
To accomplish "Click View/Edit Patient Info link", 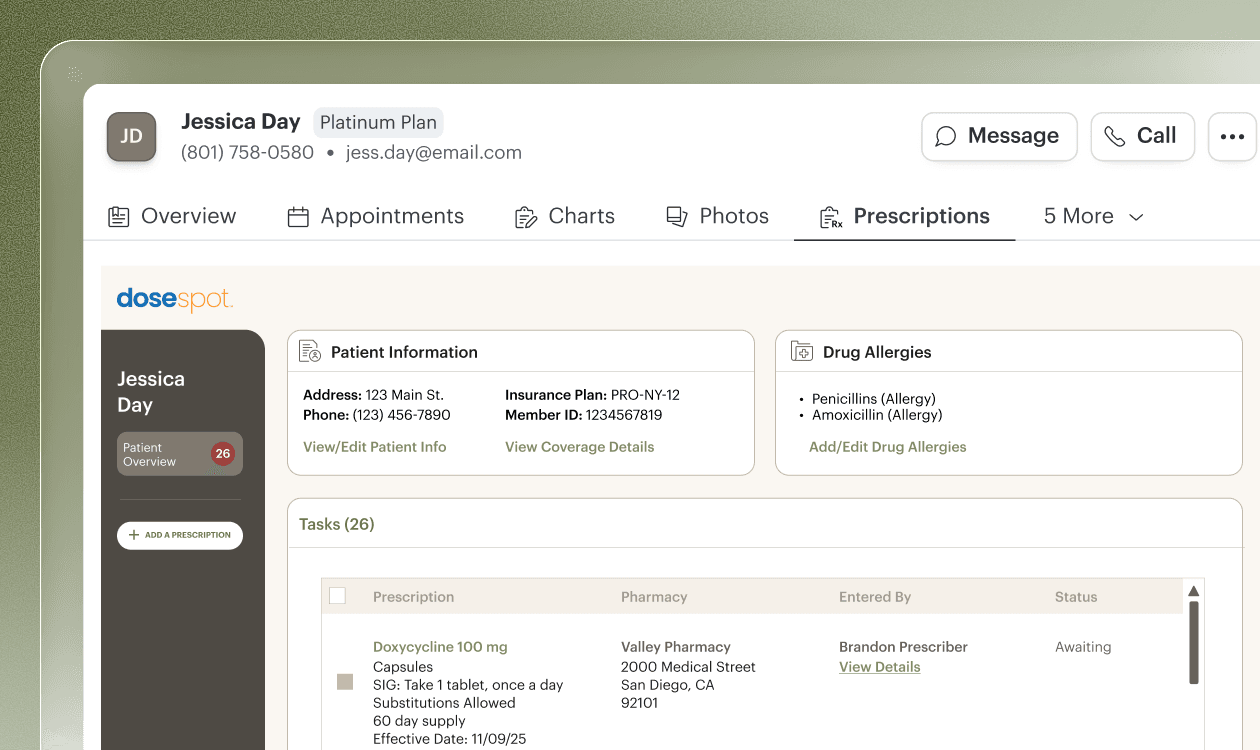I will (x=375, y=447).
